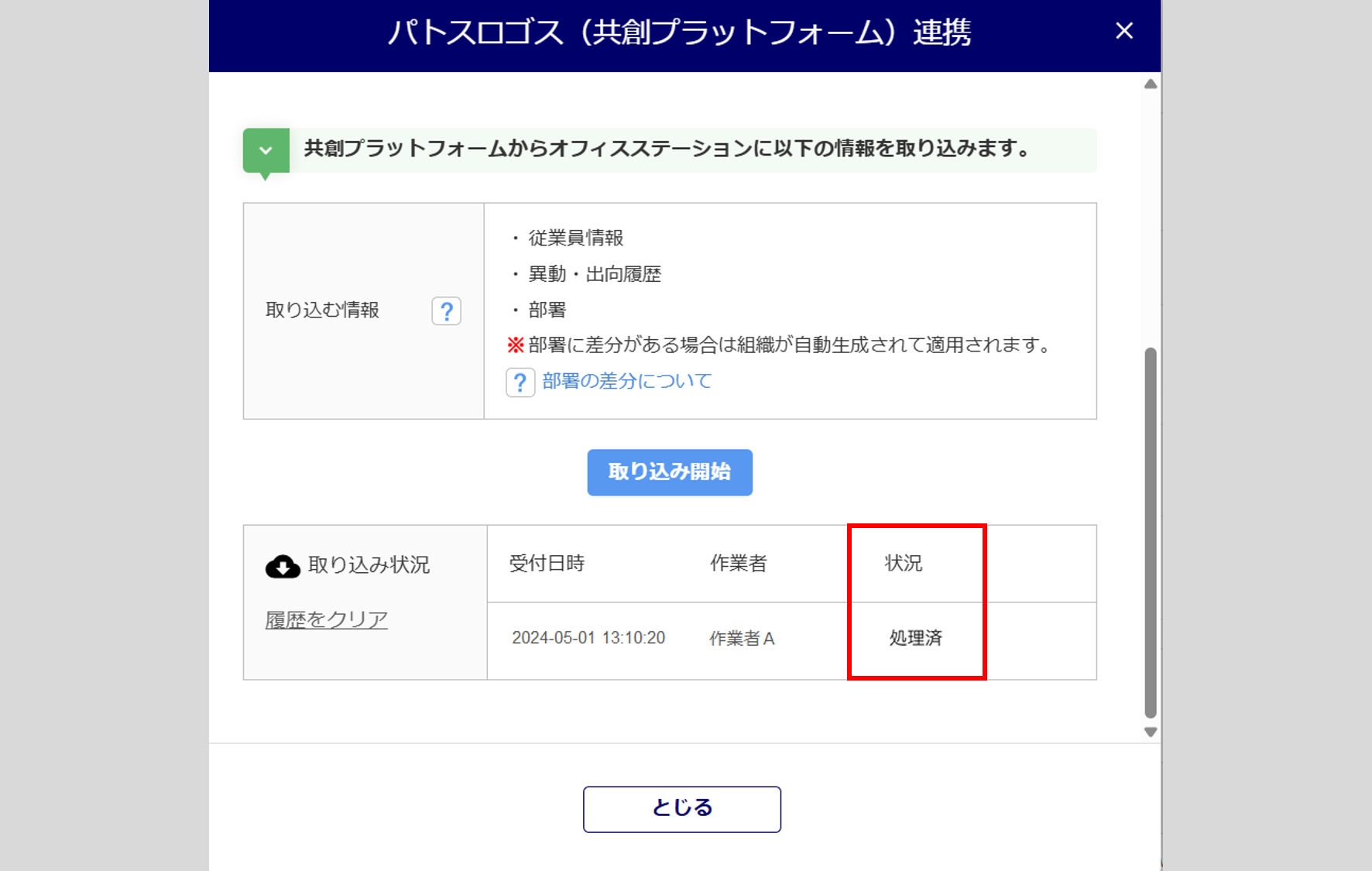Click the 履歴をクリア link
Screen dimensions: 1372x871
pyautogui.click(x=326, y=620)
